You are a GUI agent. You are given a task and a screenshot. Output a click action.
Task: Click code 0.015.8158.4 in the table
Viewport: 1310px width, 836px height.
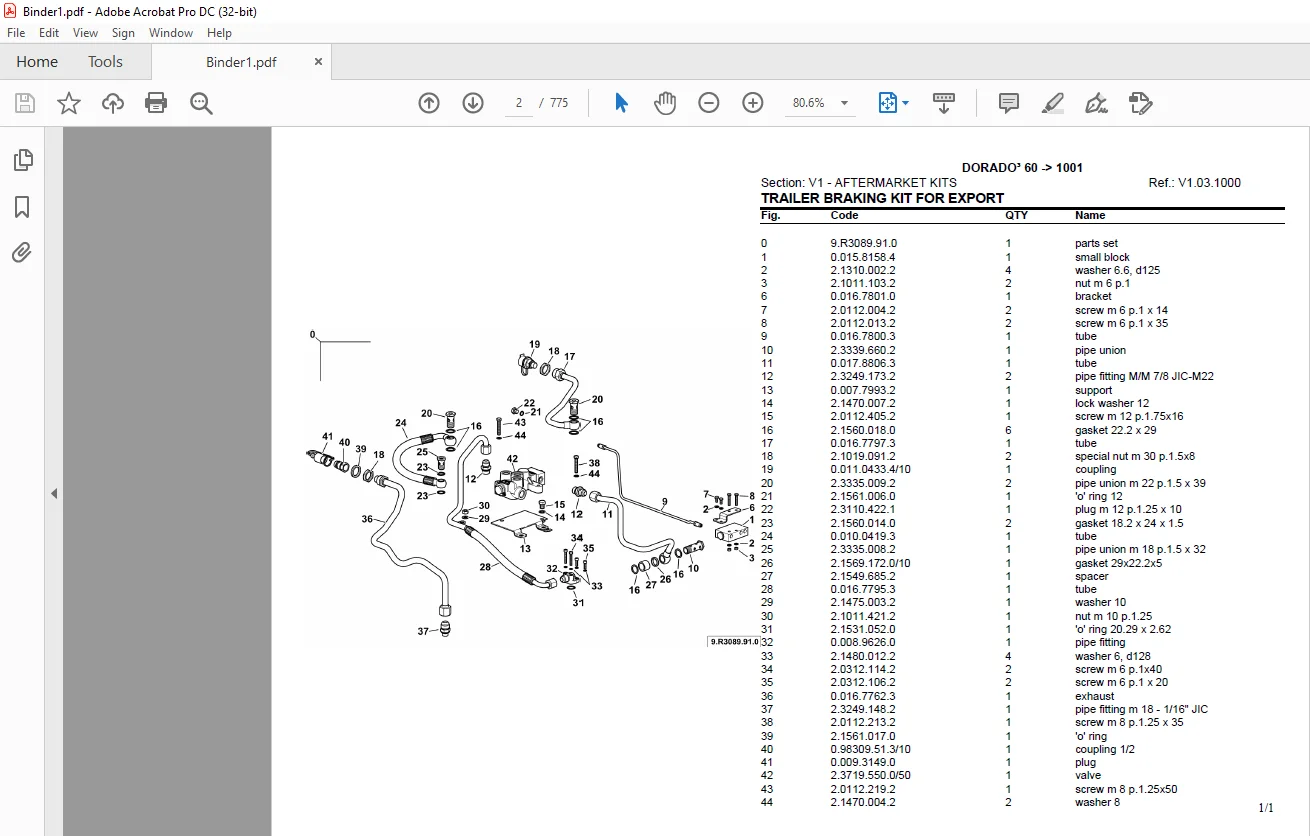click(x=863, y=257)
